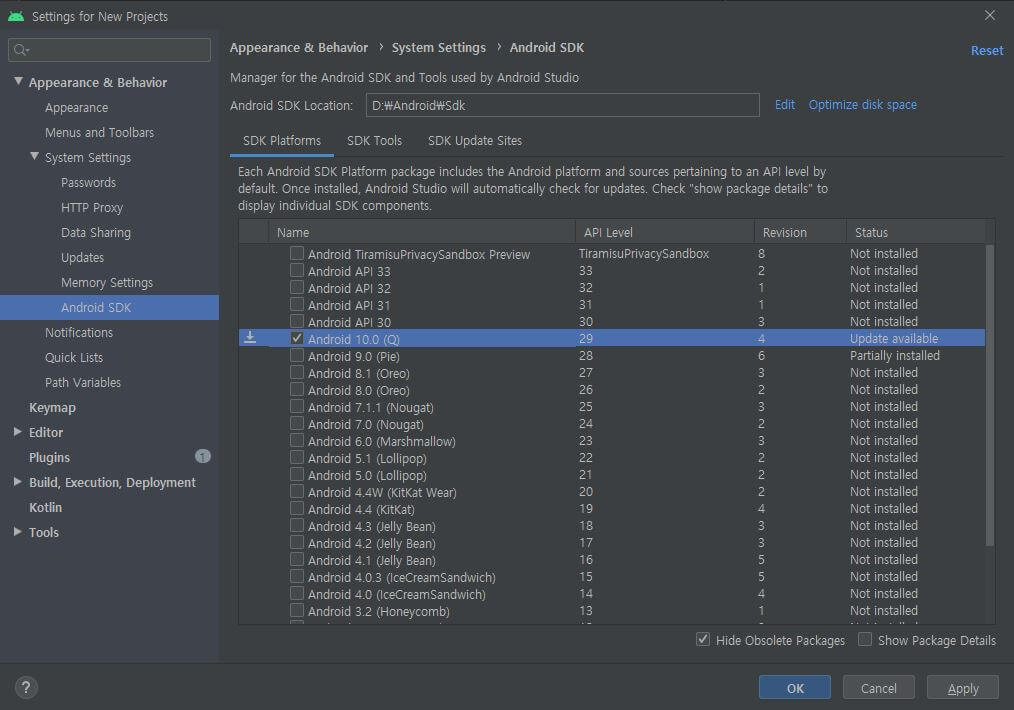Open Passwords settings page
Screen dimensions: 1014x710
[89, 182]
